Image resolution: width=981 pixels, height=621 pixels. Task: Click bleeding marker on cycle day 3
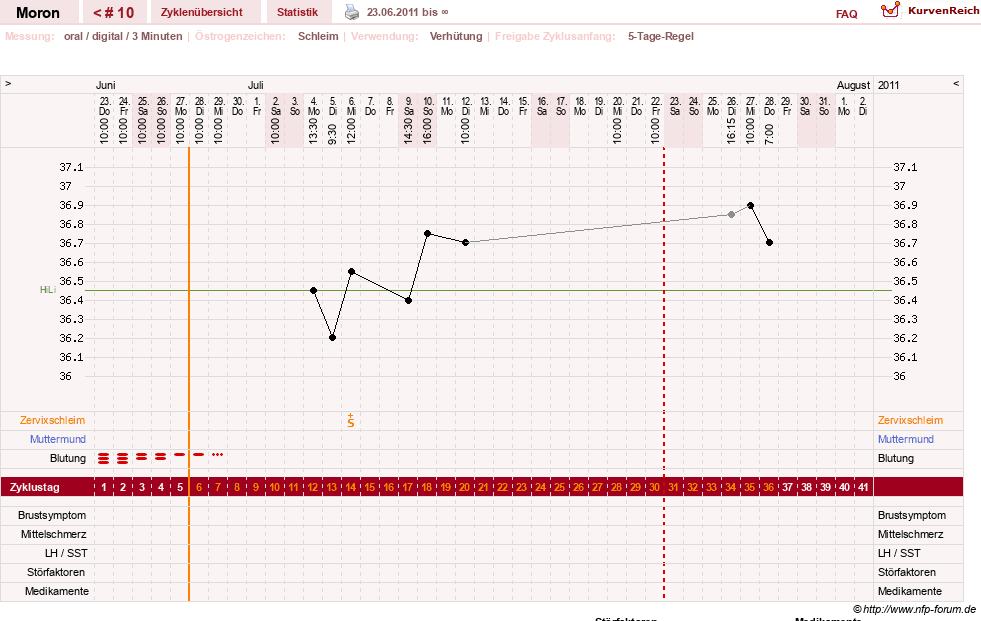coord(141,457)
